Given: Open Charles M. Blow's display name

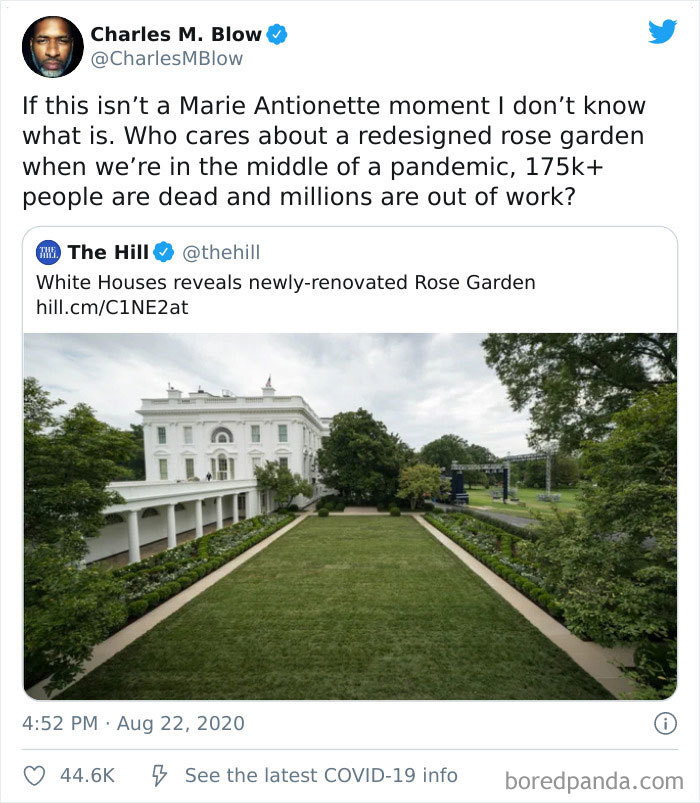Looking at the screenshot, I should click(176, 34).
